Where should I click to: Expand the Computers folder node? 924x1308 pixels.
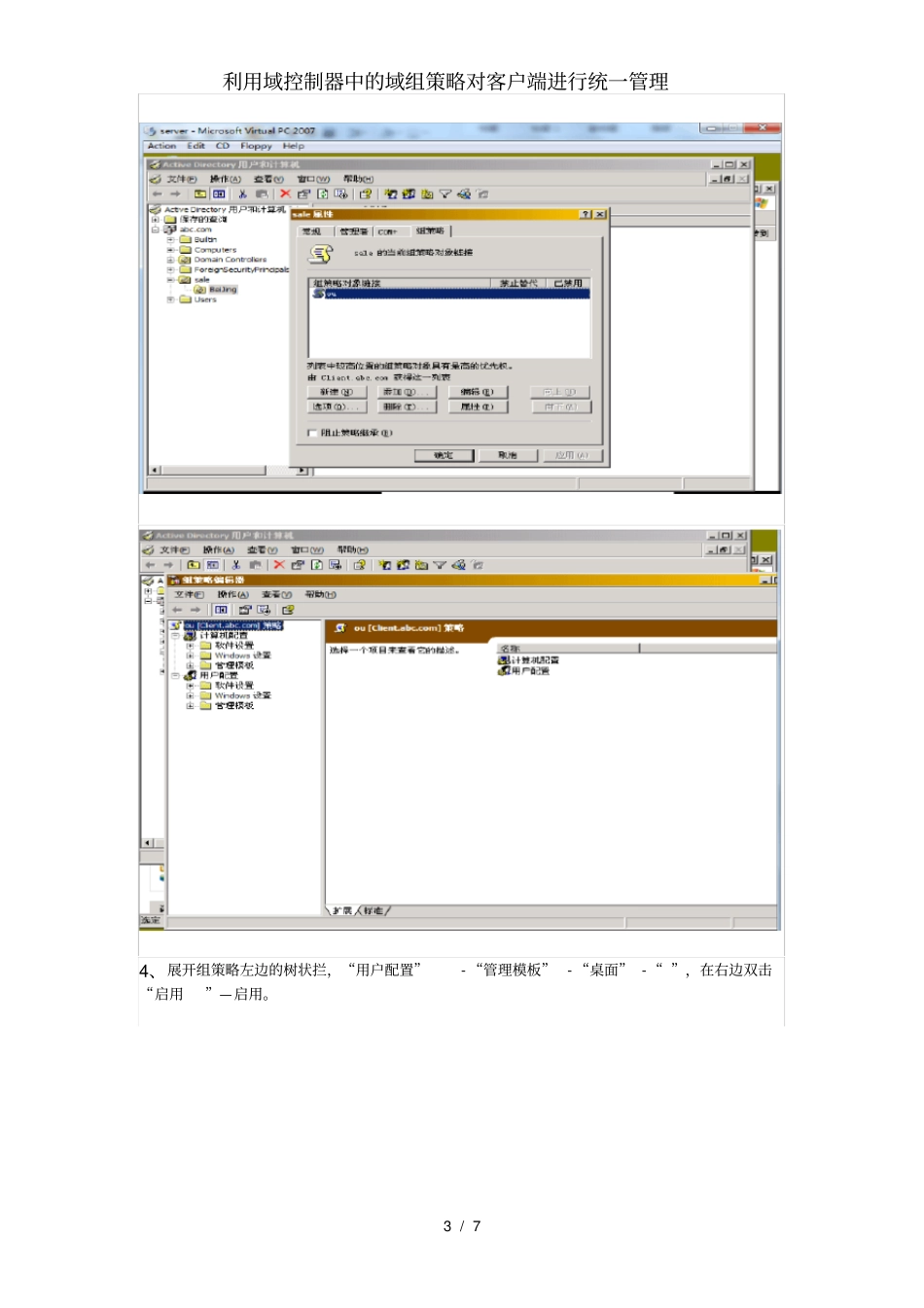pos(171,250)
